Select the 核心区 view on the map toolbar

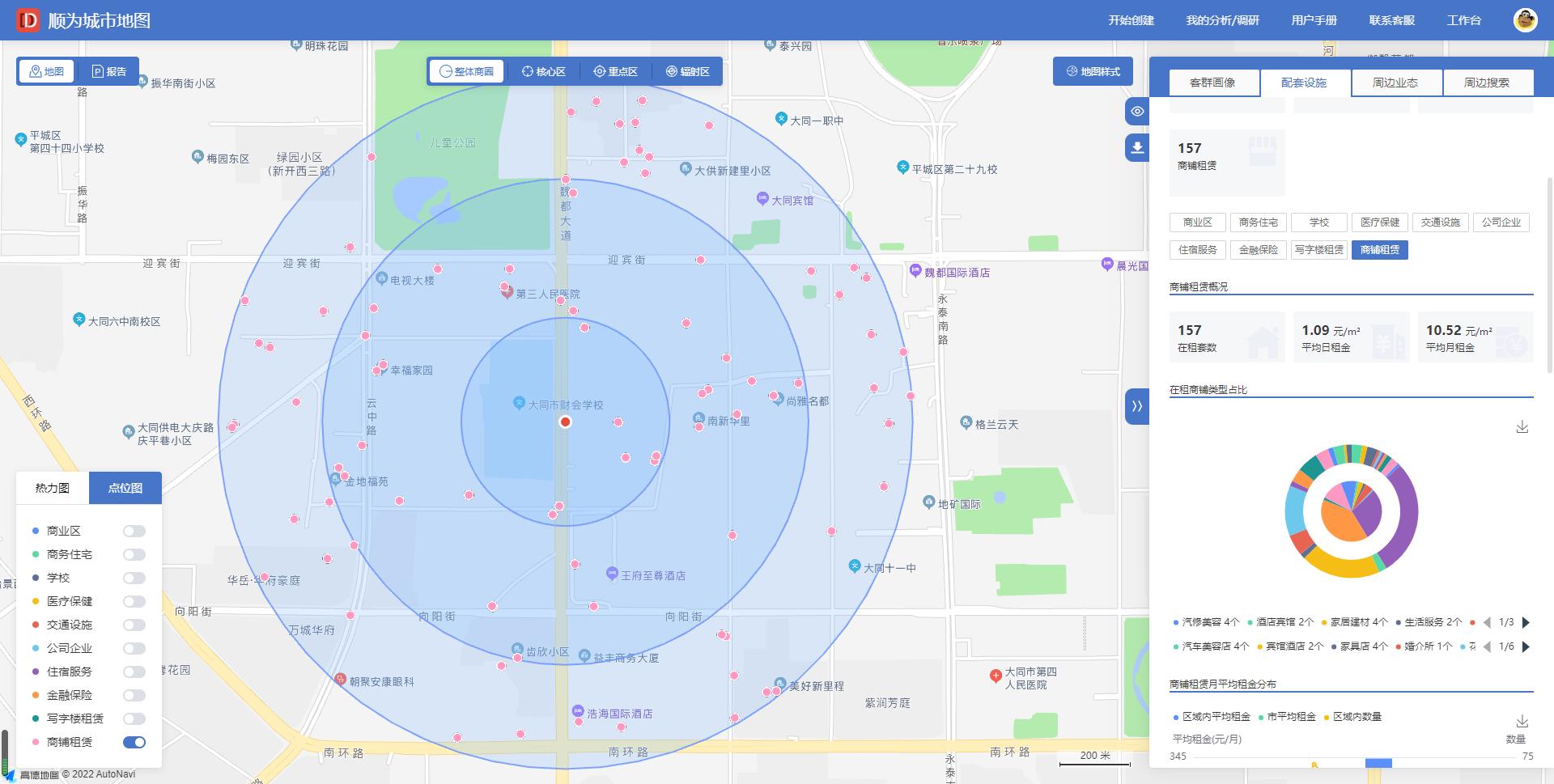(543, 70)
